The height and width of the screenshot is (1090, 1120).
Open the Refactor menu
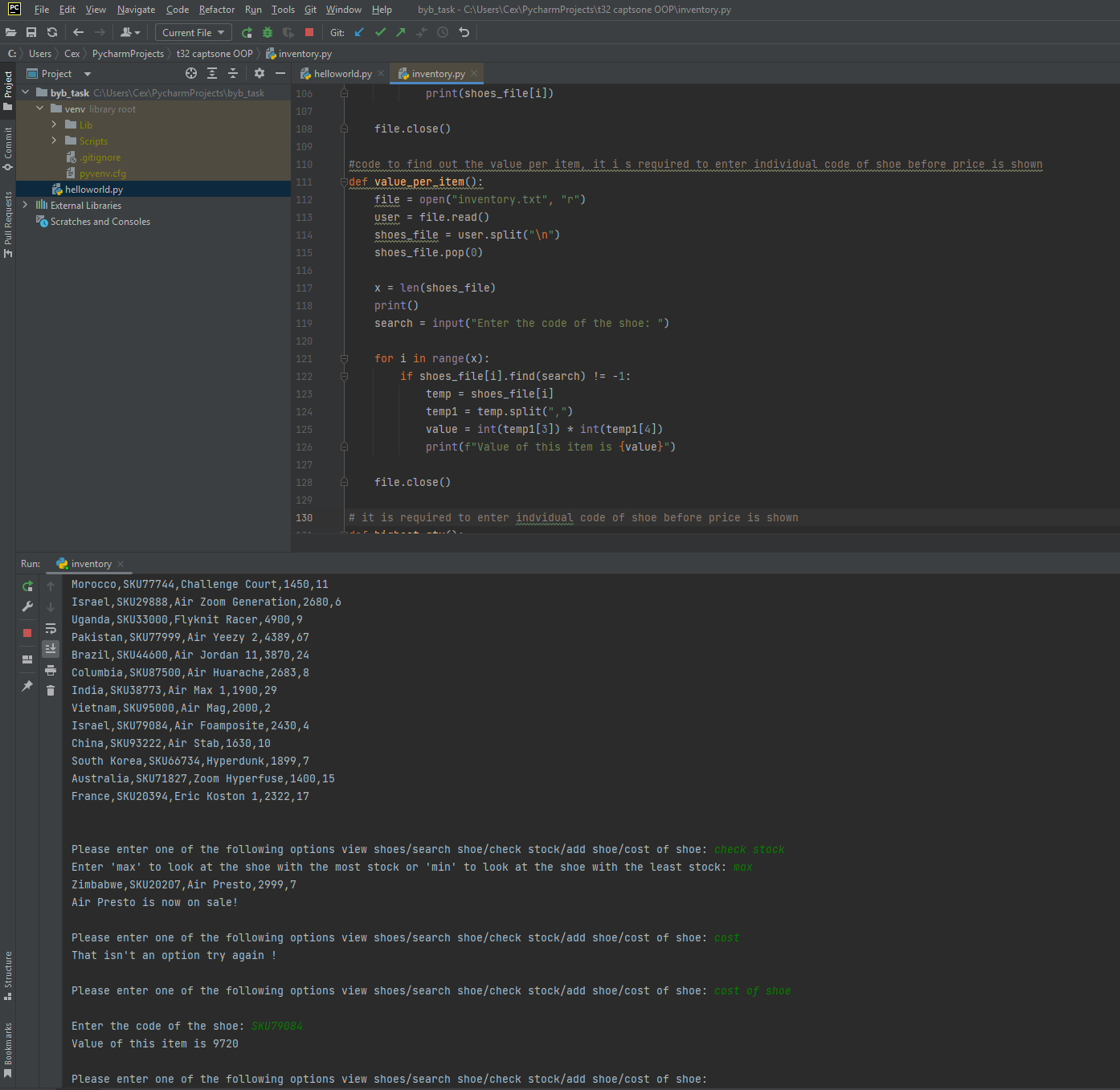click(217, 10)
